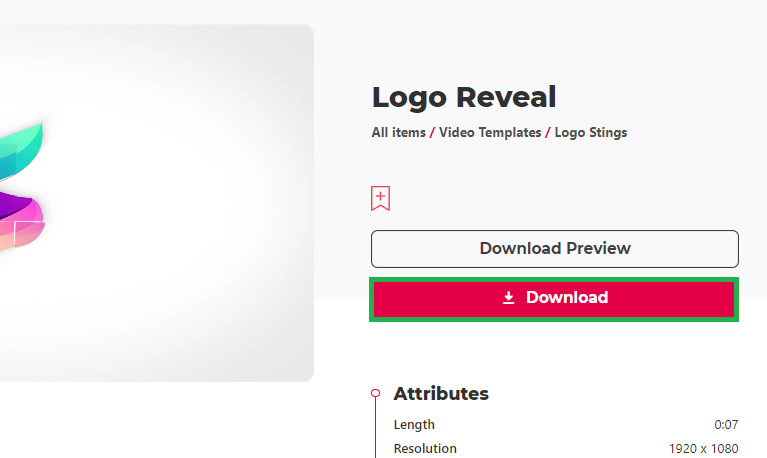The width and height of the screenshot is (767, 458).
Task: Select the Logo Reveal title heading
Action: point(464,97)
